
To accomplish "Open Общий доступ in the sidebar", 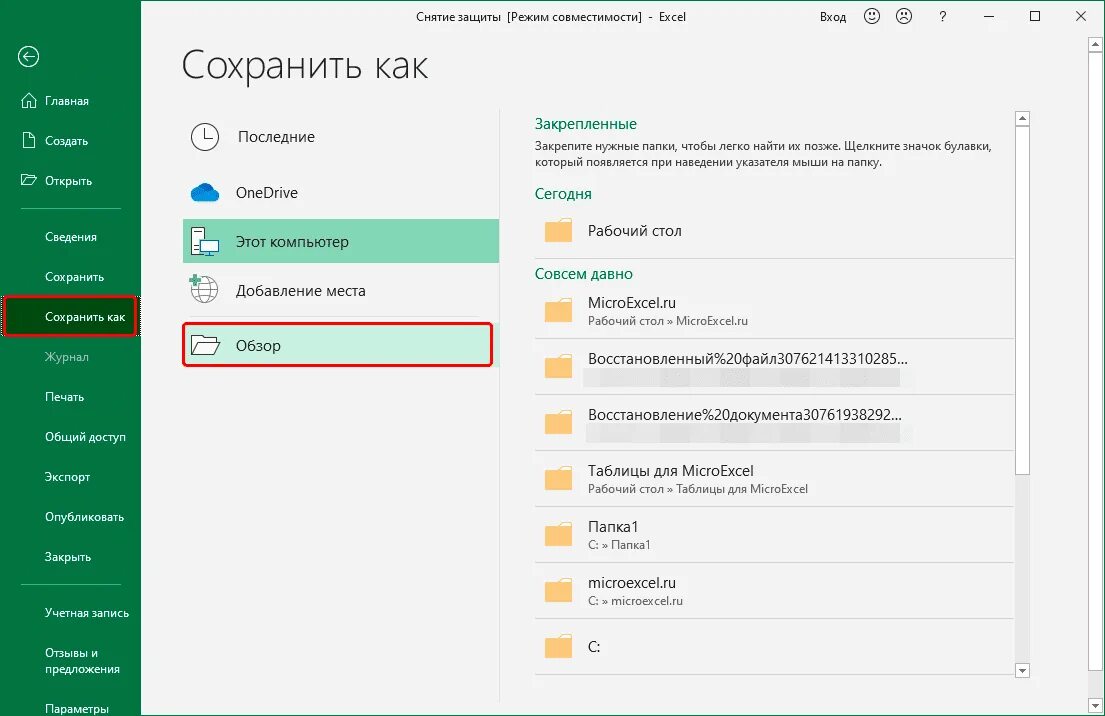I will (85, 437).
